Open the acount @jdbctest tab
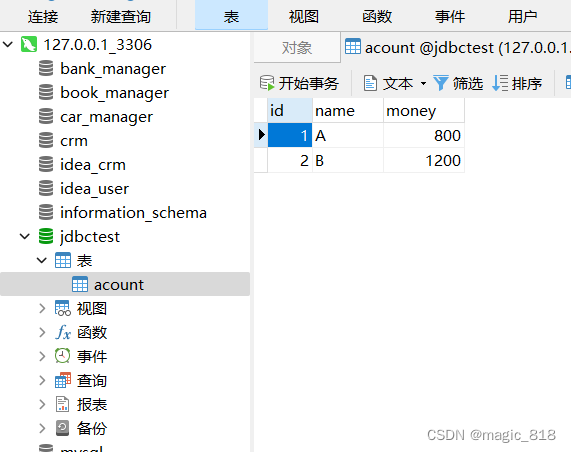571x452 pixels. click(456, 47)
